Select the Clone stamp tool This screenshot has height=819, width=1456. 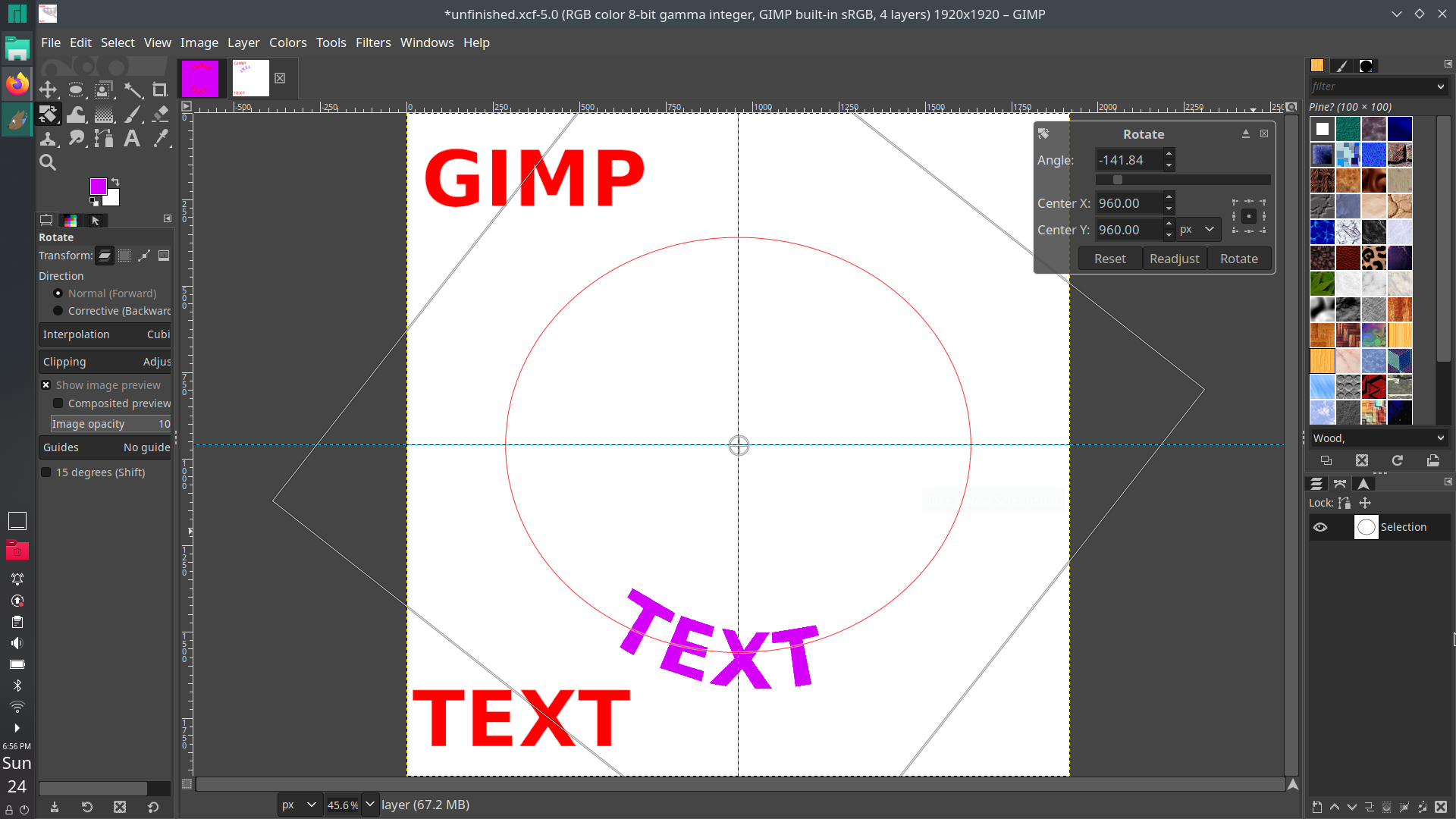(x=48, y=139)
